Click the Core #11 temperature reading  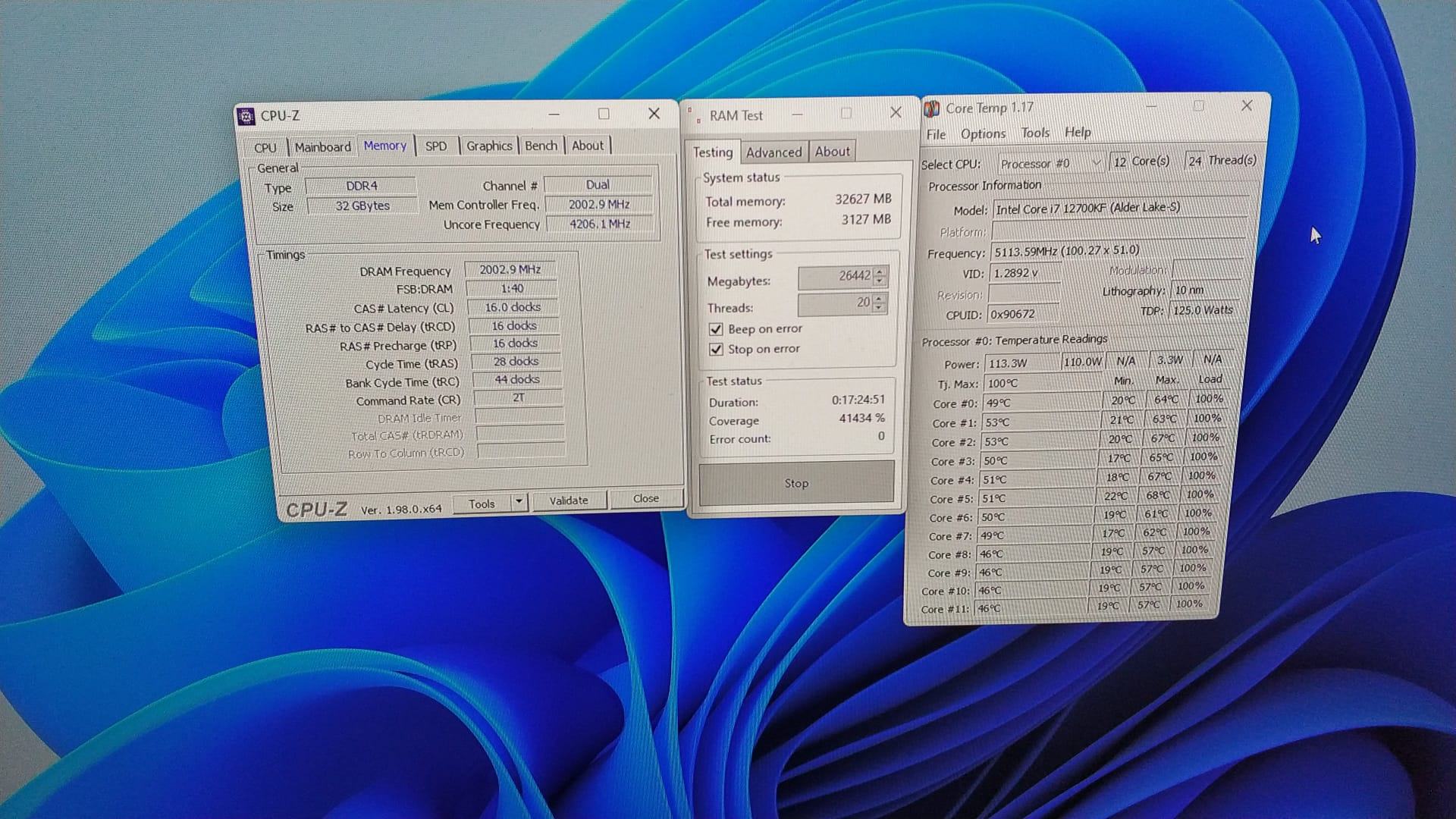point(1031,608)
